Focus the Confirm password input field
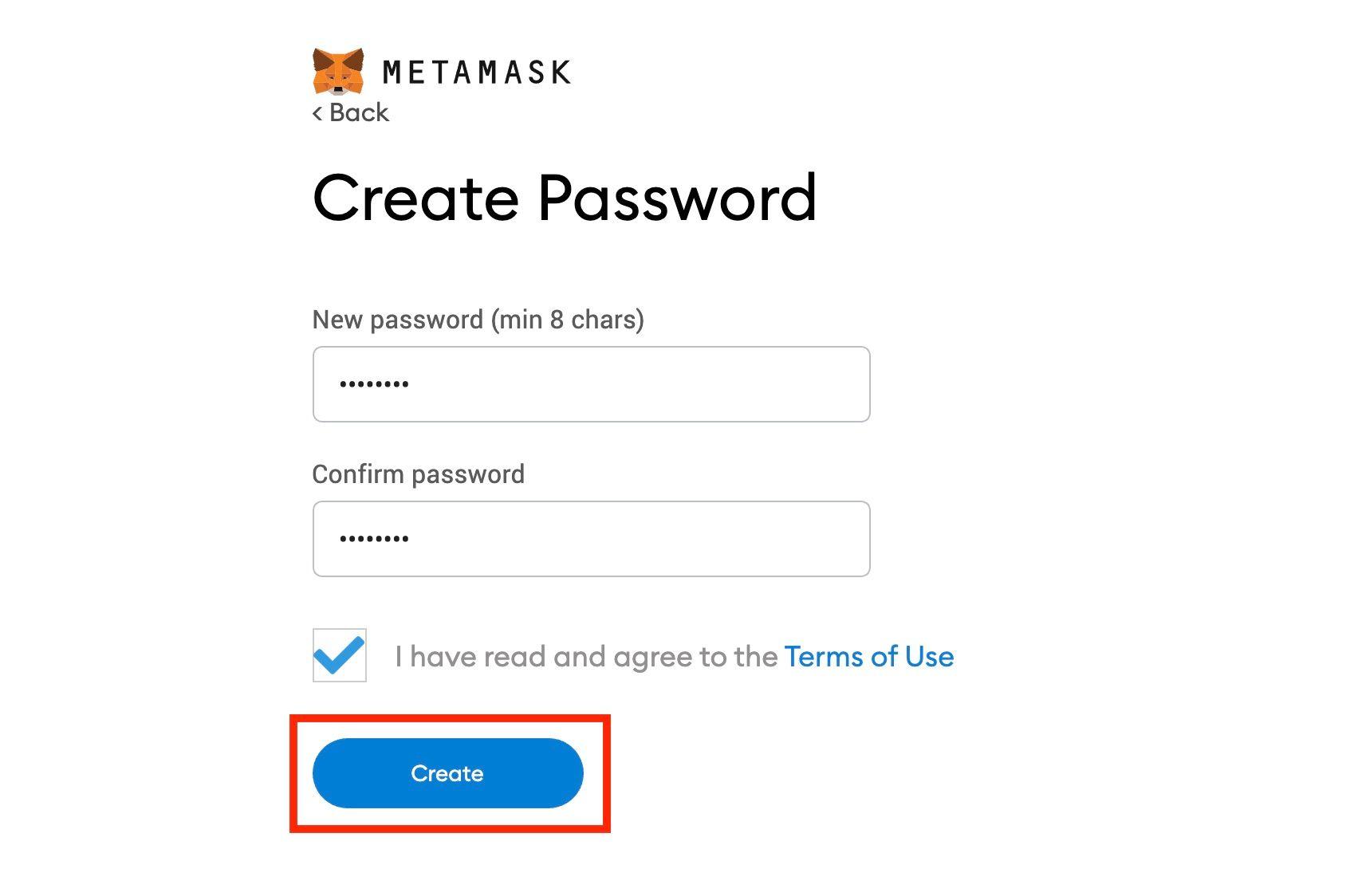This screenshot has height=896, width=1362. click(592, 539)
